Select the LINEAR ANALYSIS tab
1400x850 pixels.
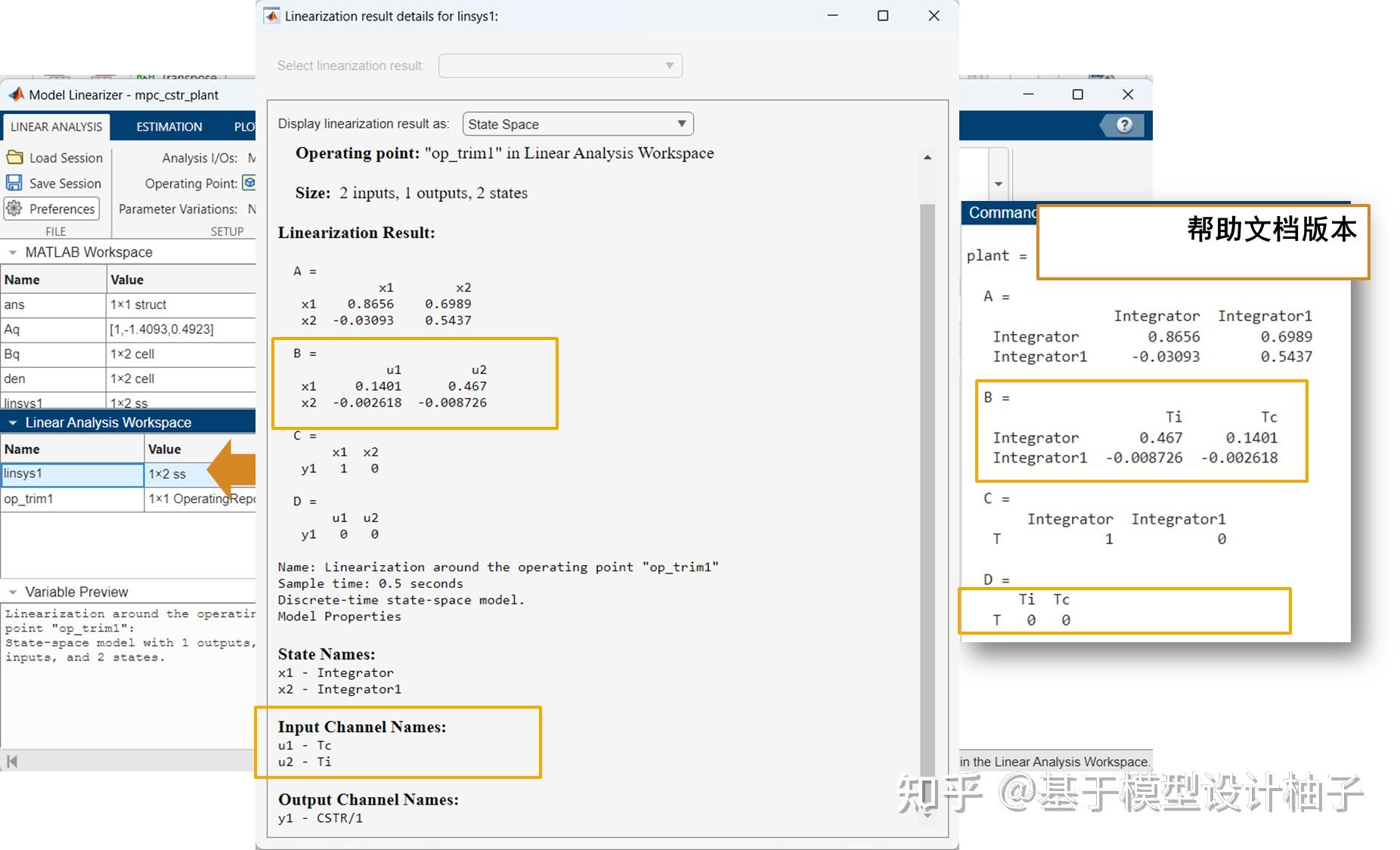(56, 126)
